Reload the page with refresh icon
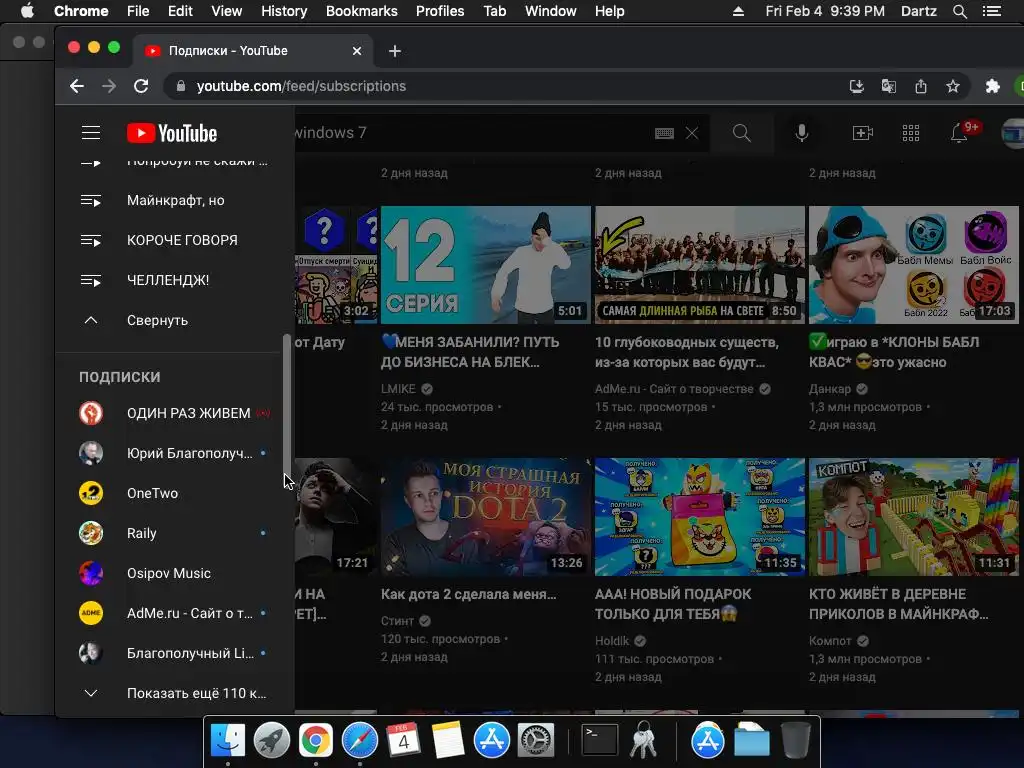 pyautogui.click(x=141, y=86)
